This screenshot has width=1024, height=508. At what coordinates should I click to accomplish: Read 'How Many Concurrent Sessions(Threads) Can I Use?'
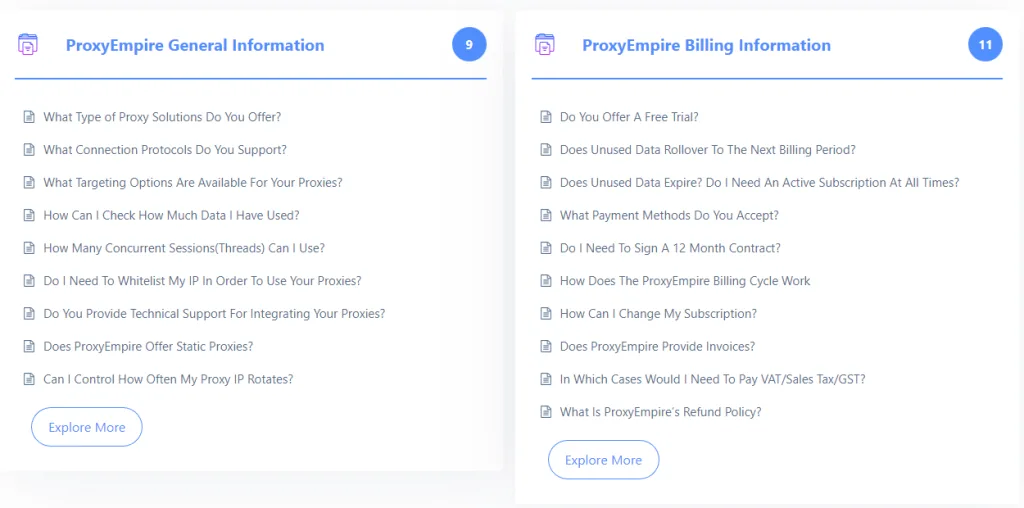pos(184,248)
